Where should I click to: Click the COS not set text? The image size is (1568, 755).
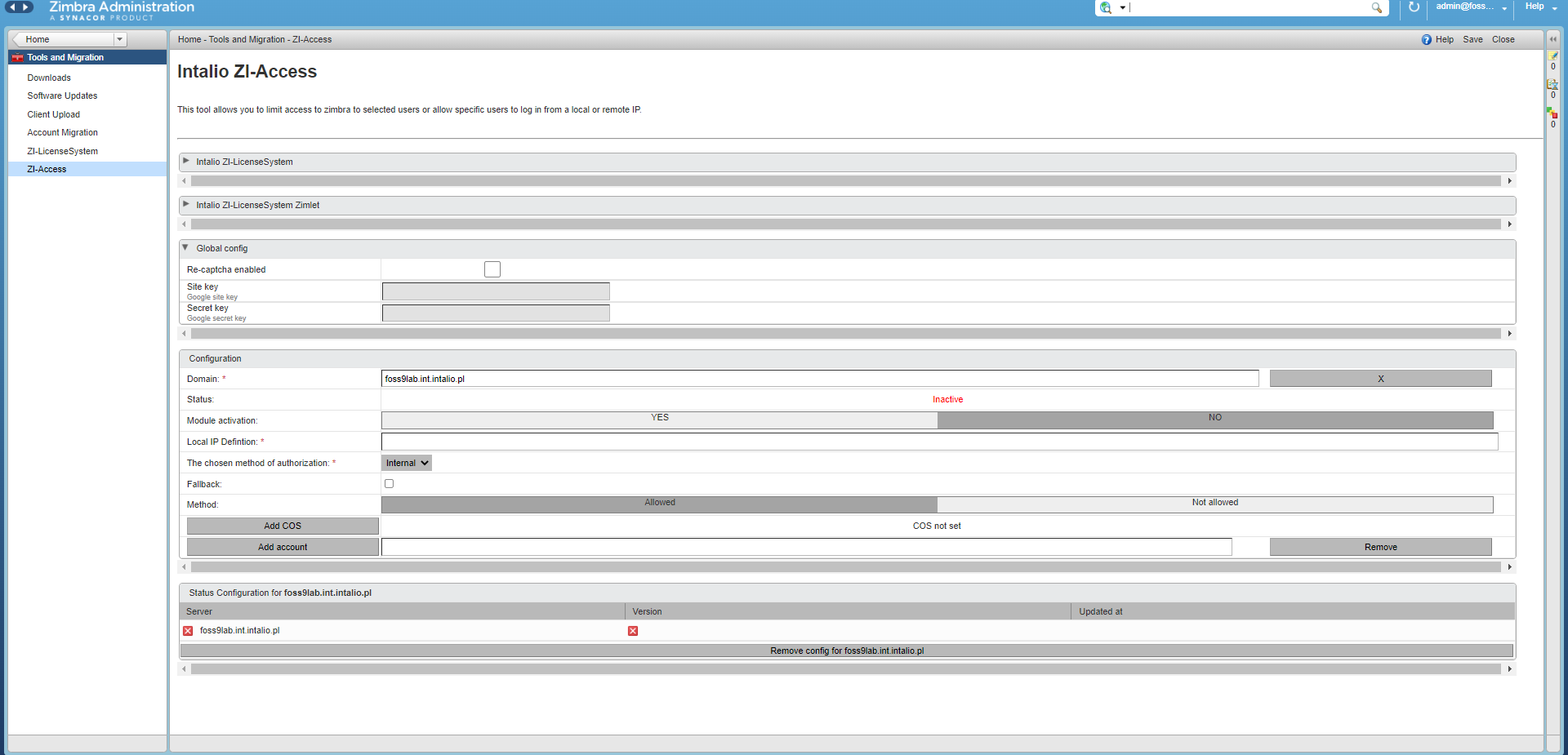click(x=937, y=526)
